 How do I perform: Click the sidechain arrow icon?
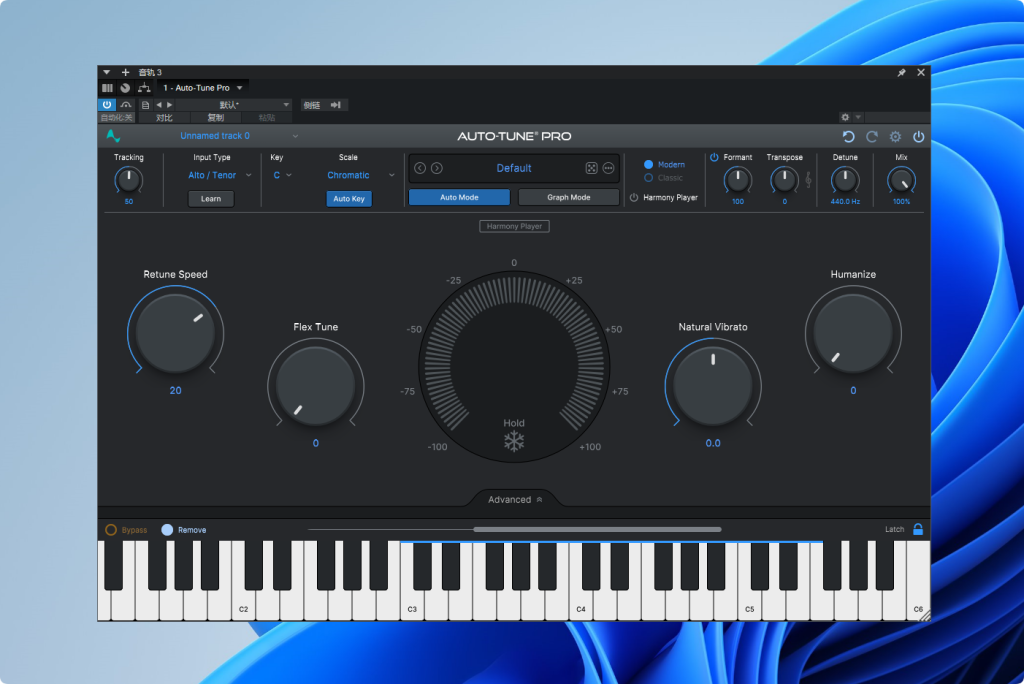(x=336, y=105)
